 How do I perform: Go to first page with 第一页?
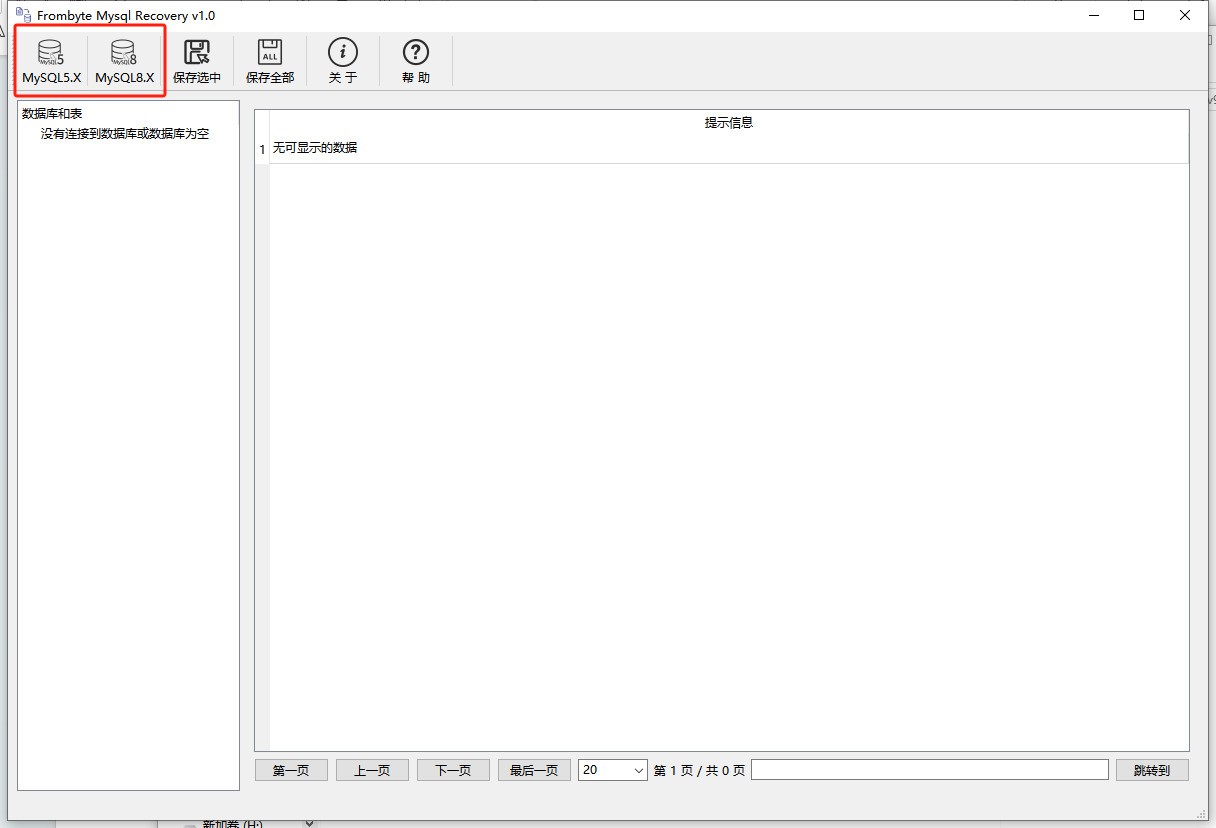291,770
